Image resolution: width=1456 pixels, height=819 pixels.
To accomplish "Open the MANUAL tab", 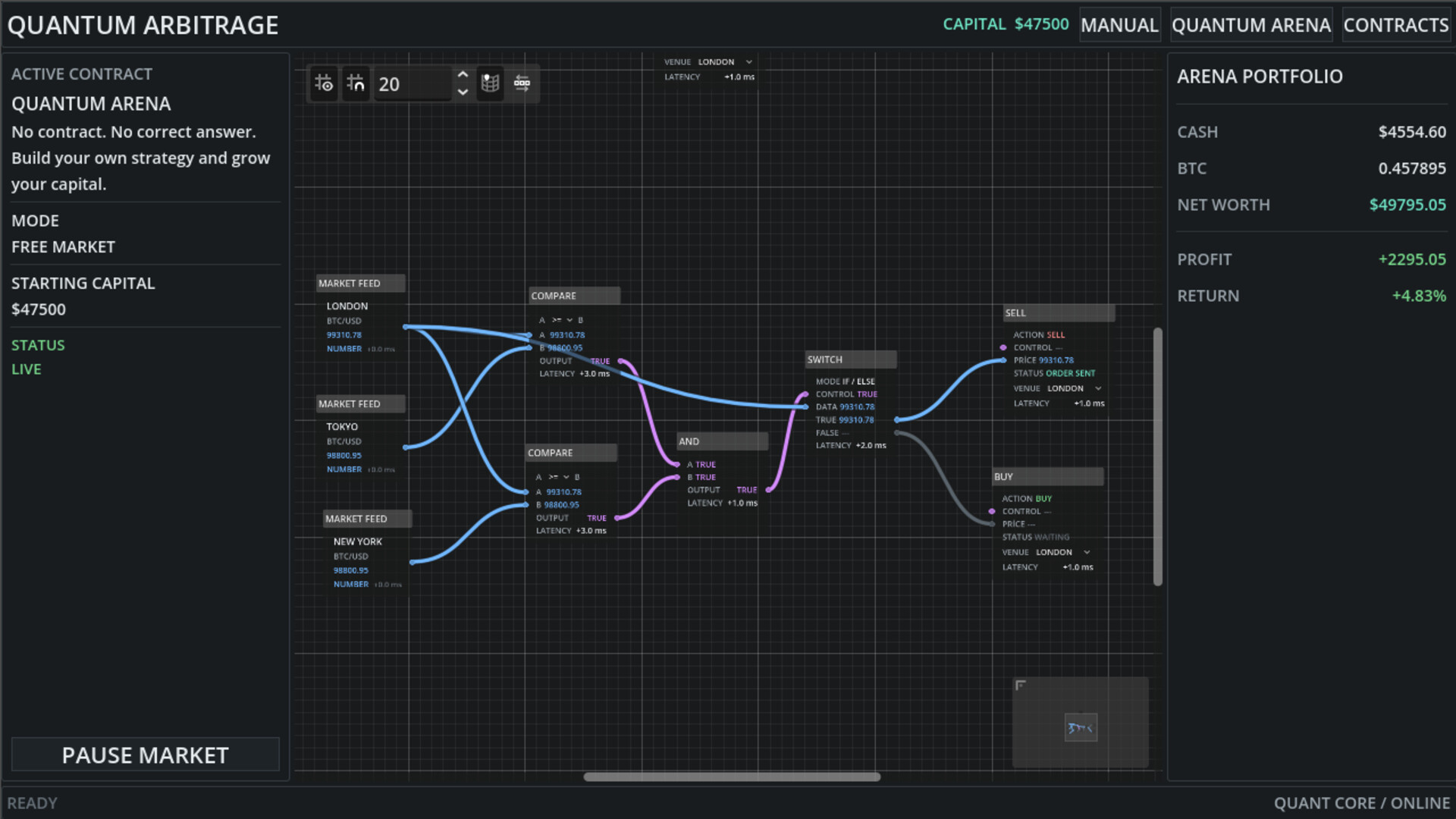I will [x=1119, y=25].
